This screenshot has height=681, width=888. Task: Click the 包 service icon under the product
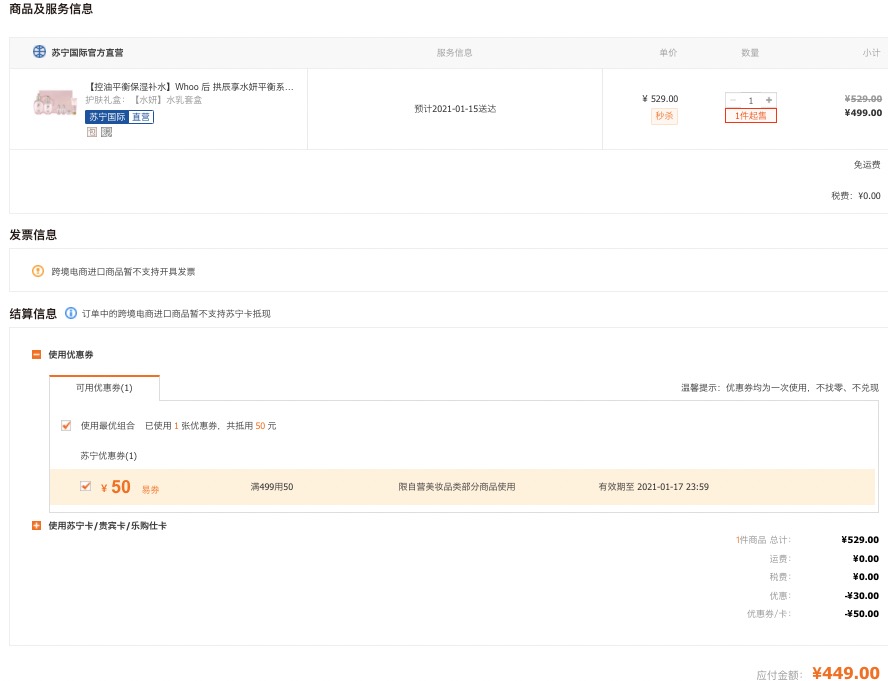point(92,132)
